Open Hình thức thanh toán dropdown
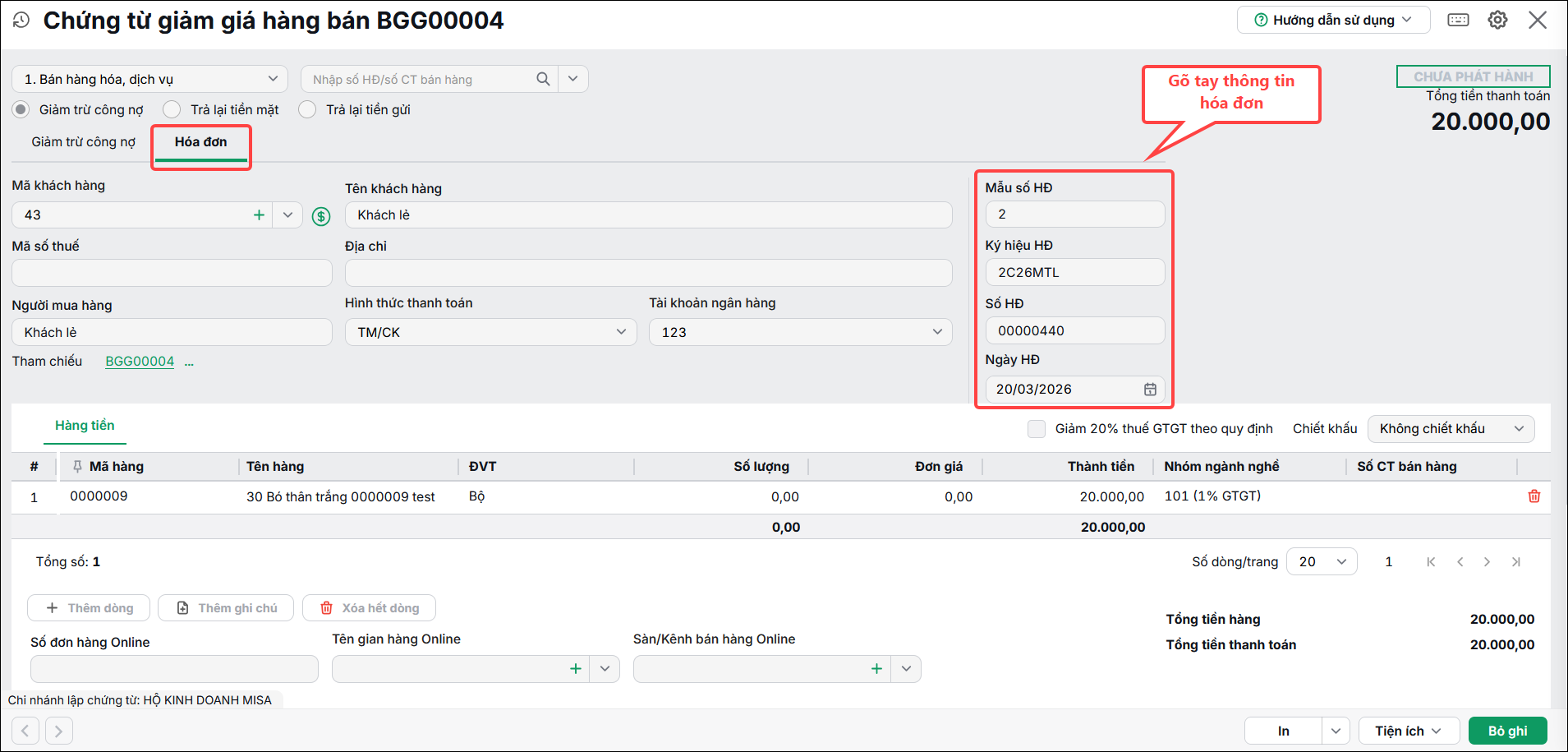 [x=490, y=332]
